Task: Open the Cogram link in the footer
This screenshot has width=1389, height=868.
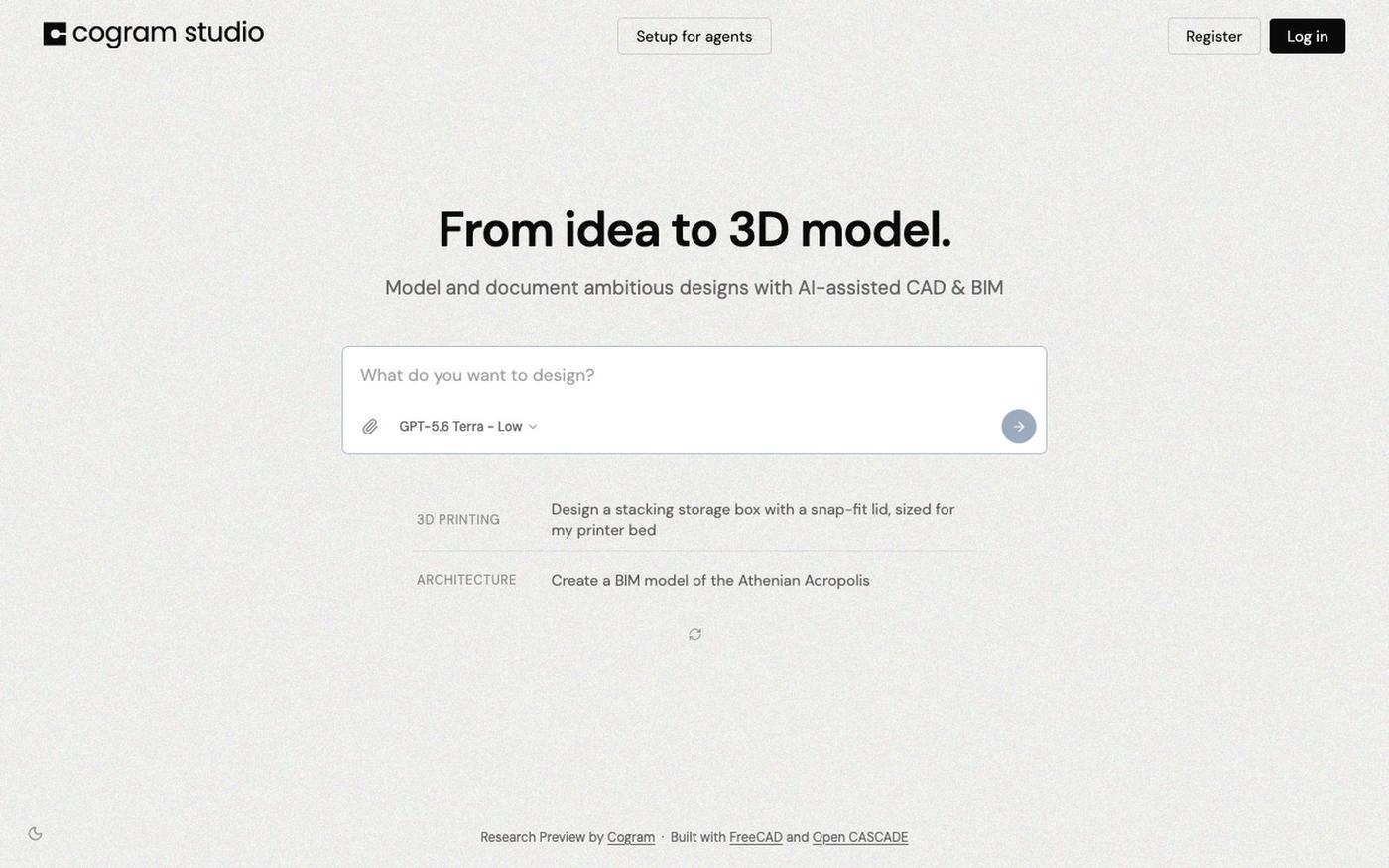Action: 631,837
